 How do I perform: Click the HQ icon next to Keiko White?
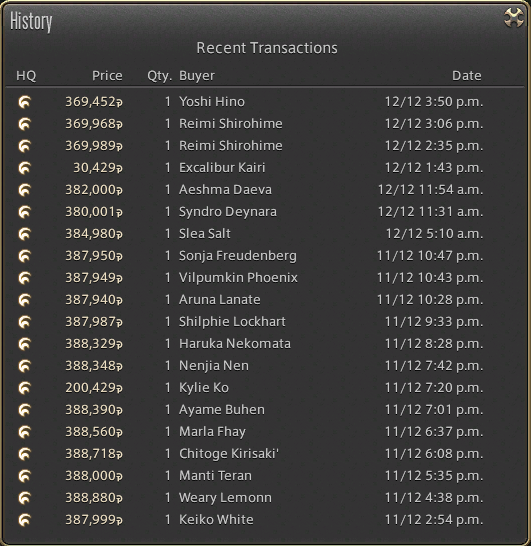click(25, 520)
